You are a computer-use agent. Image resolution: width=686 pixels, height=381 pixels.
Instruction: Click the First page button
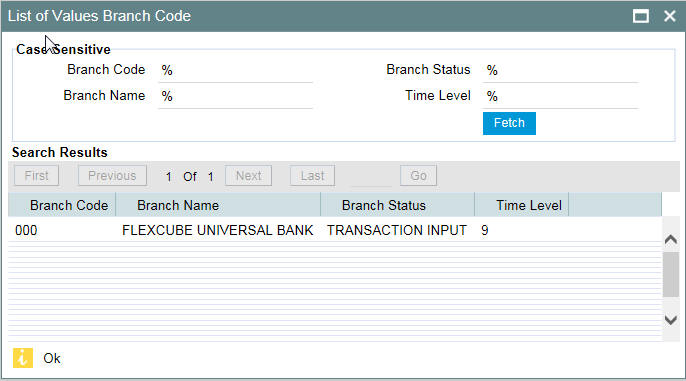pyautogui.click(x=36, y=176)
